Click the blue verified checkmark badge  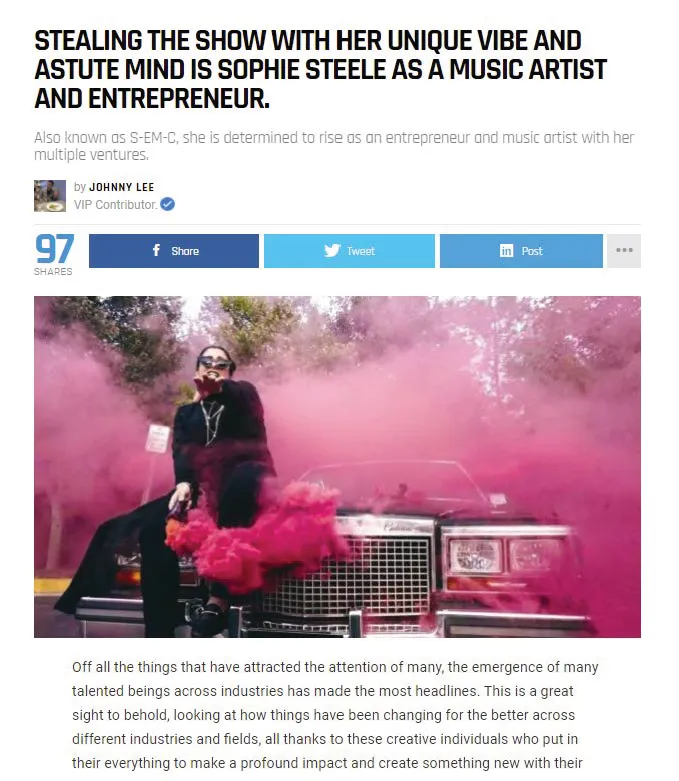[168, 204]
